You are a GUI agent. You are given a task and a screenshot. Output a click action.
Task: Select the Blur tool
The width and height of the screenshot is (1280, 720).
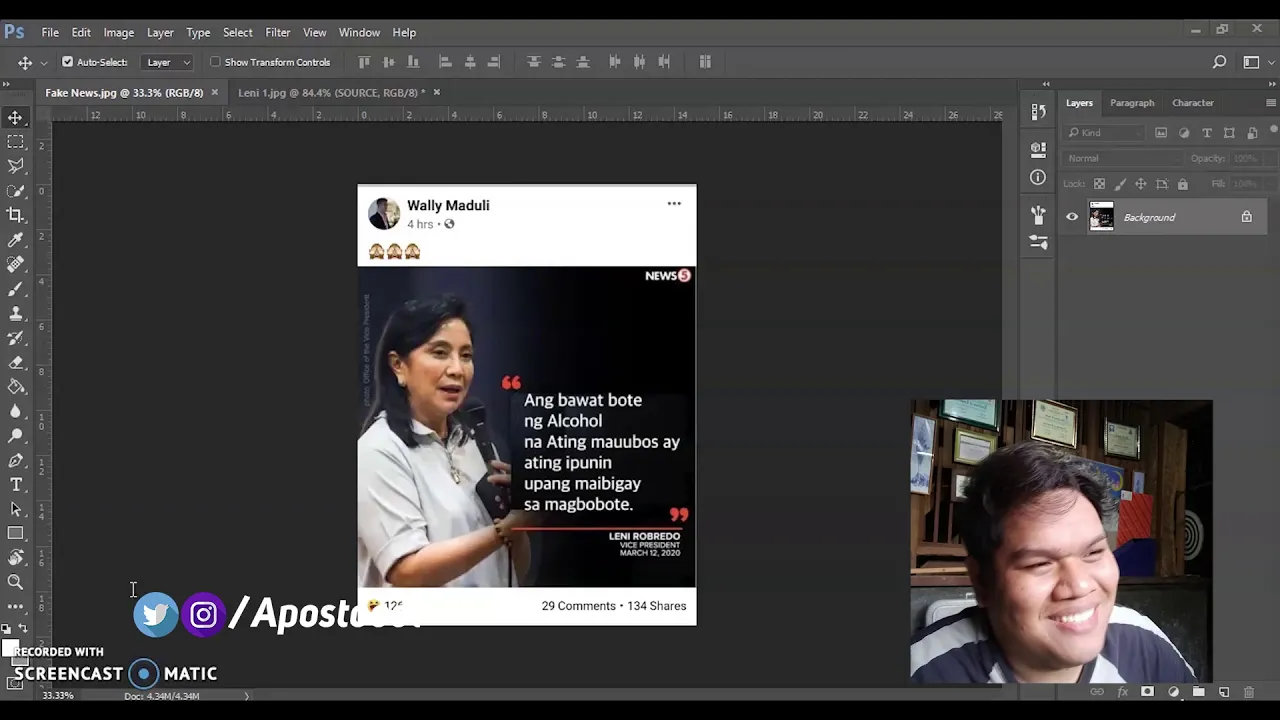tap(16, 411)
